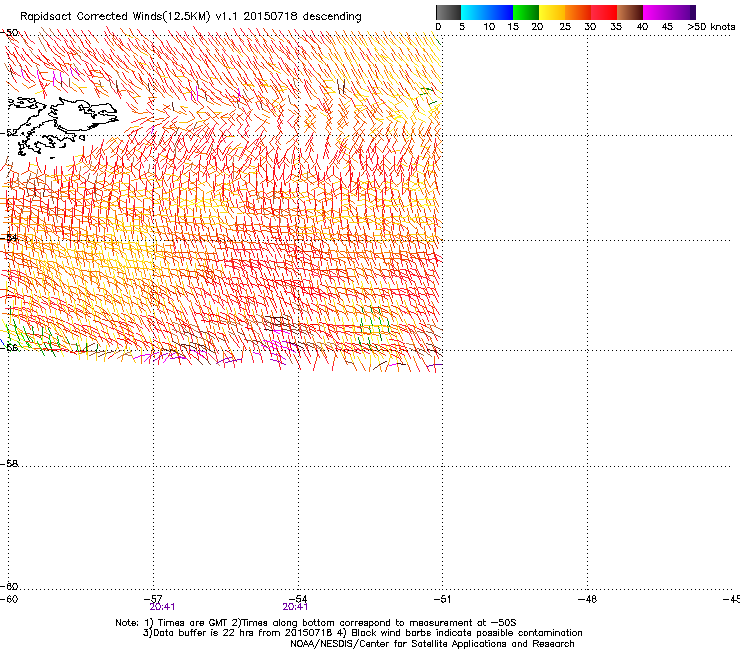This screenshot has width=740, height=650.
Task: Click the -54 longitude label at bottom
Action: tap(298, 599)
